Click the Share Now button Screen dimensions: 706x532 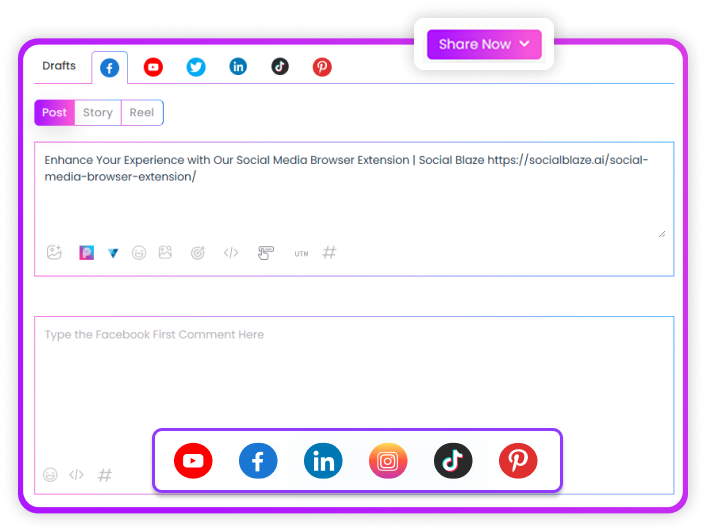[484, 44]
